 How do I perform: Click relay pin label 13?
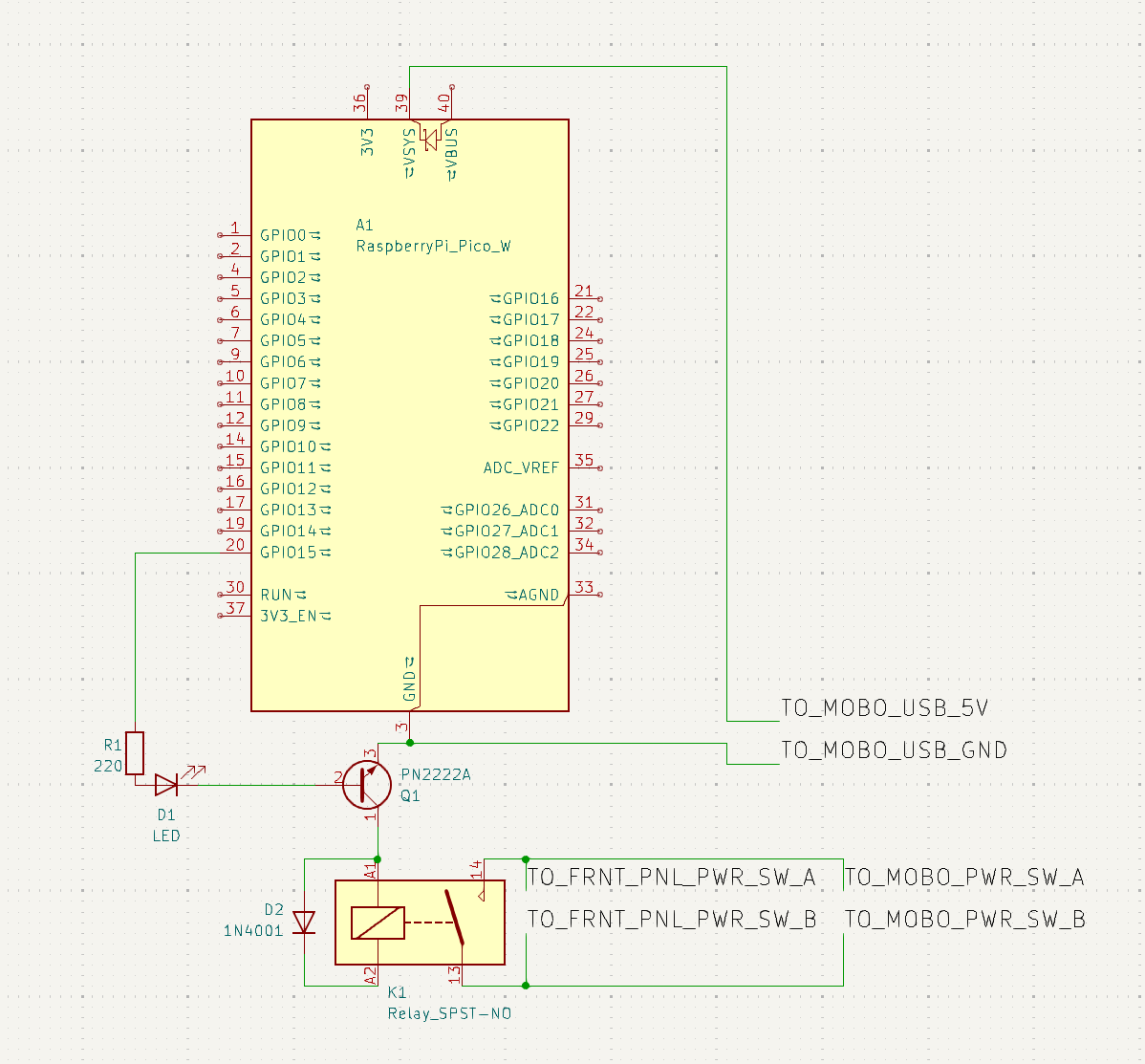coord(455,975)
